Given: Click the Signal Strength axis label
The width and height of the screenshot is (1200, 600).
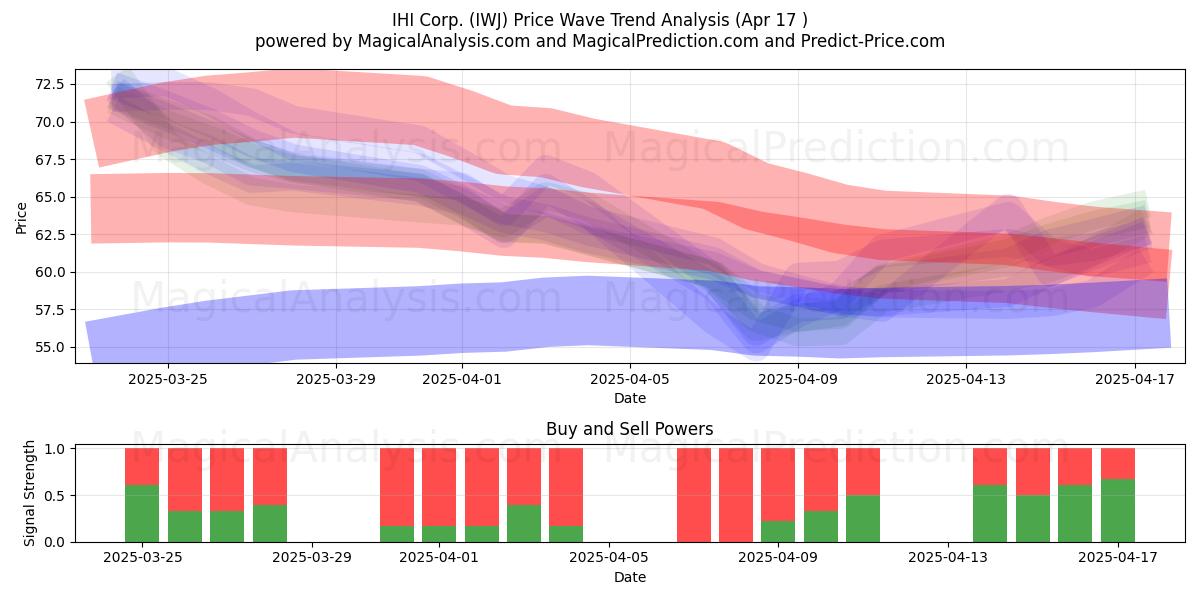Looking at the screenshot, I should click(30, 493).
